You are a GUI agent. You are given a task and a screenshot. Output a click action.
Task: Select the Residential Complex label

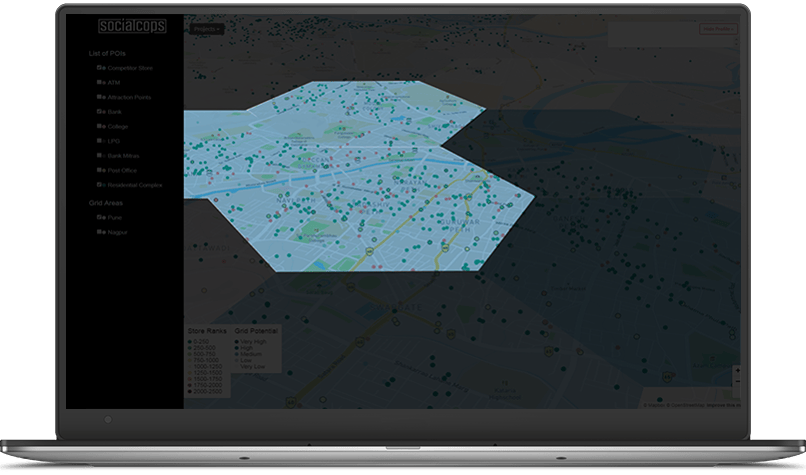(x=135, y=185)
